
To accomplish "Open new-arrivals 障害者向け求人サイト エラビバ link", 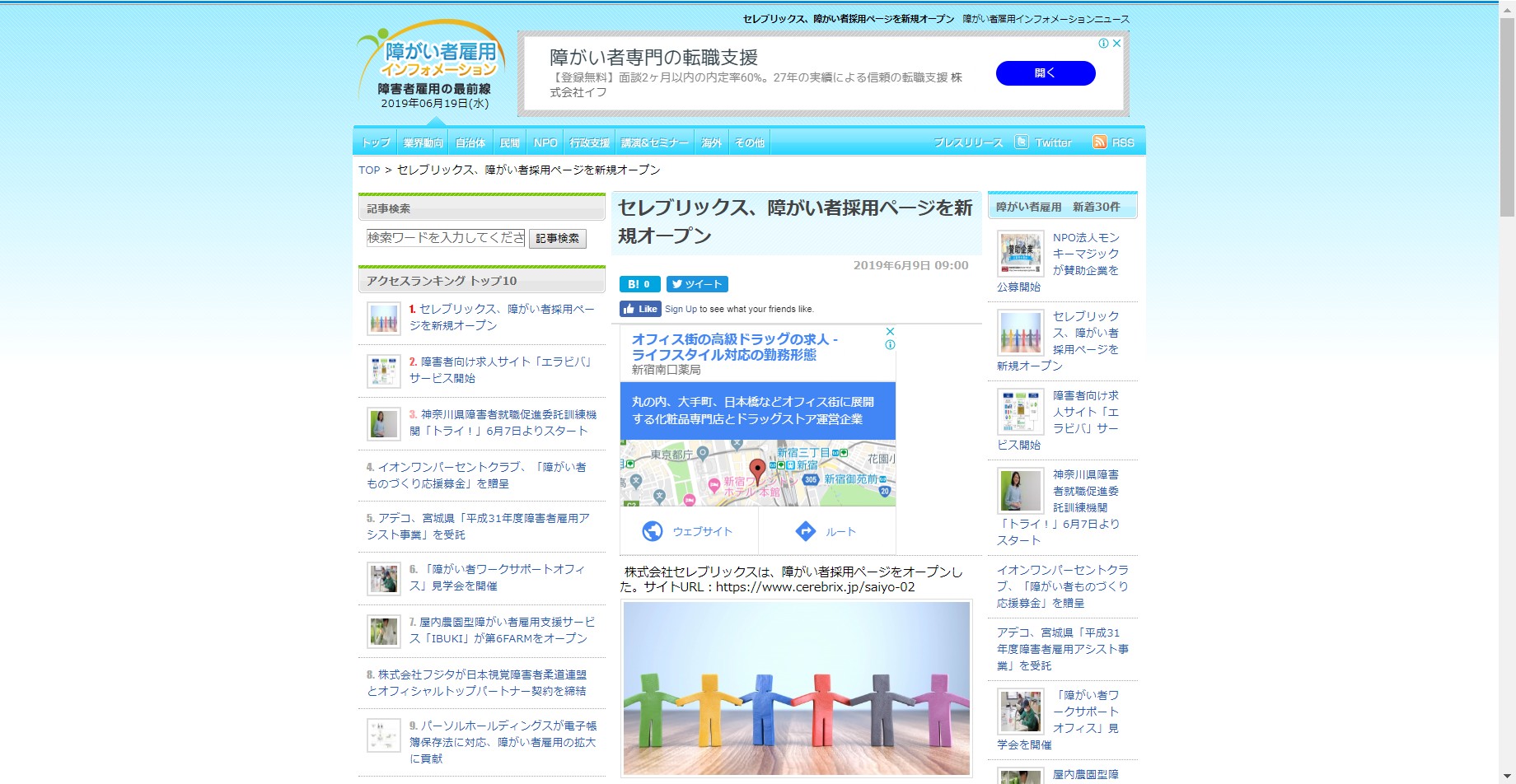I will coord(1058,420).
